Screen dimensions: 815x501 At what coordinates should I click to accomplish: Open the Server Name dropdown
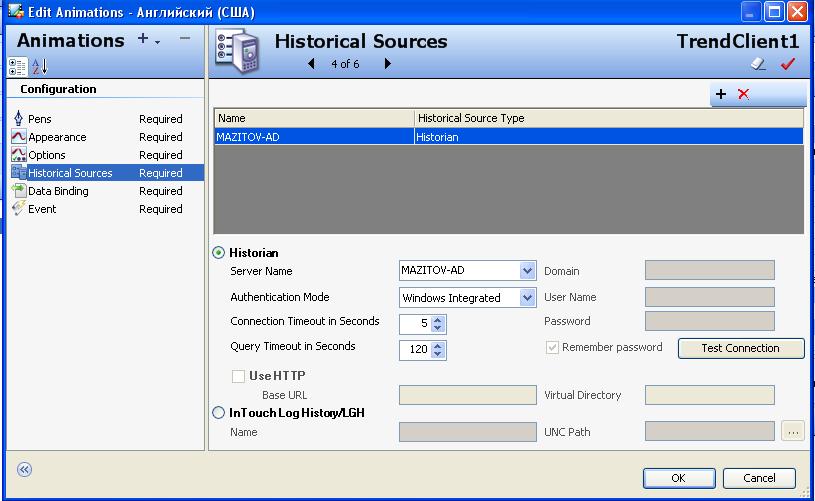(x=527, y=271)
